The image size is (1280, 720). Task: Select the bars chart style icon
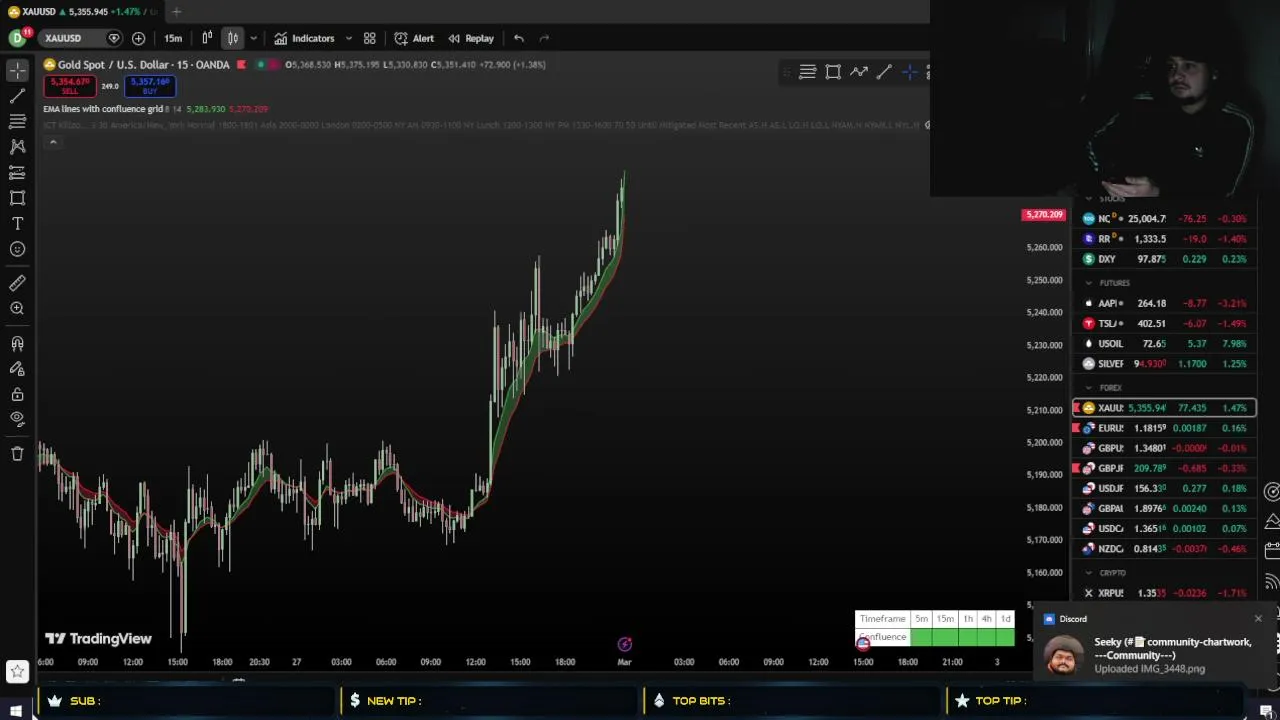(207, 38)
